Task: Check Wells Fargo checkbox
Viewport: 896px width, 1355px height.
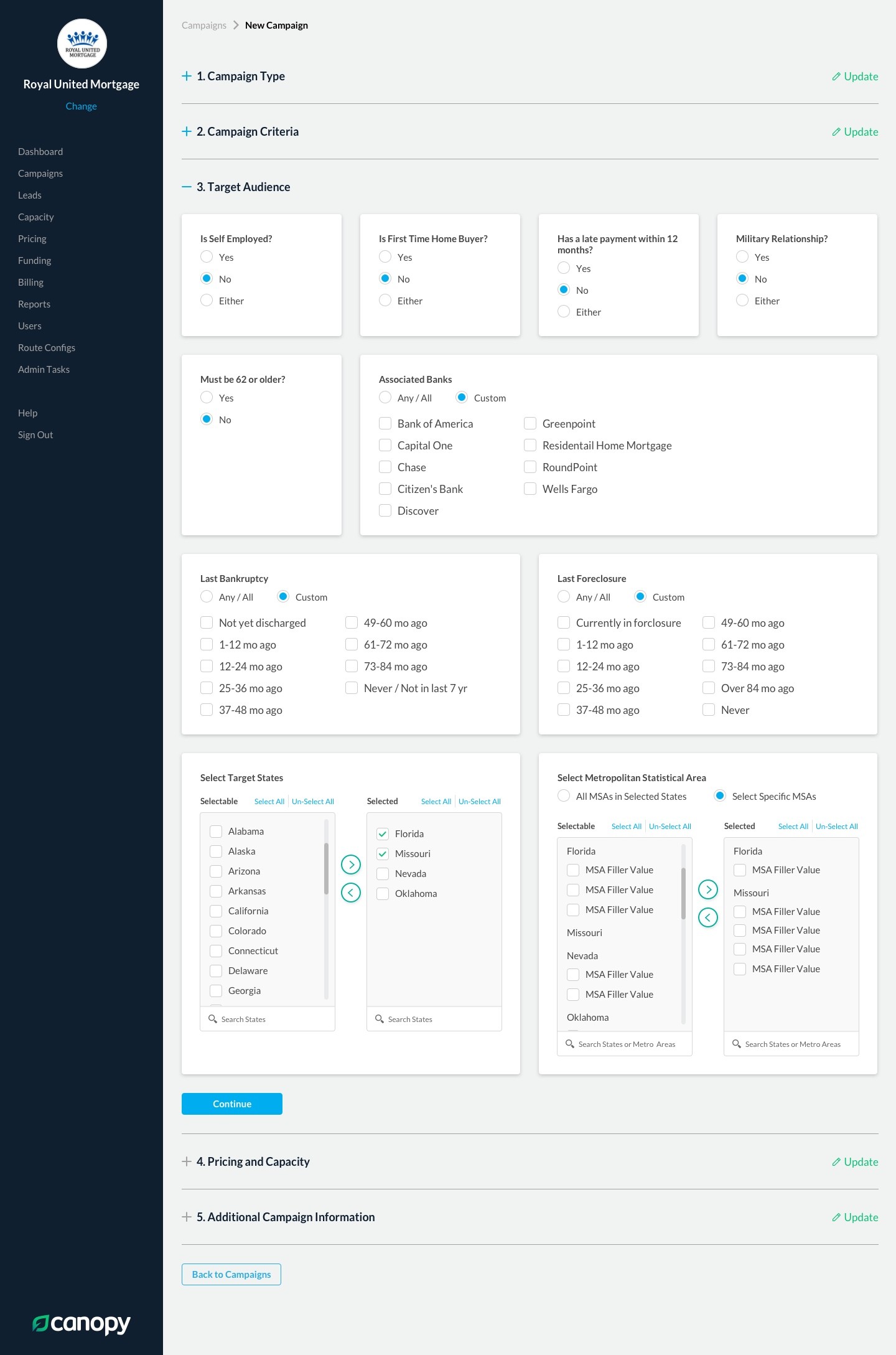Action: [x=530, y=489]
